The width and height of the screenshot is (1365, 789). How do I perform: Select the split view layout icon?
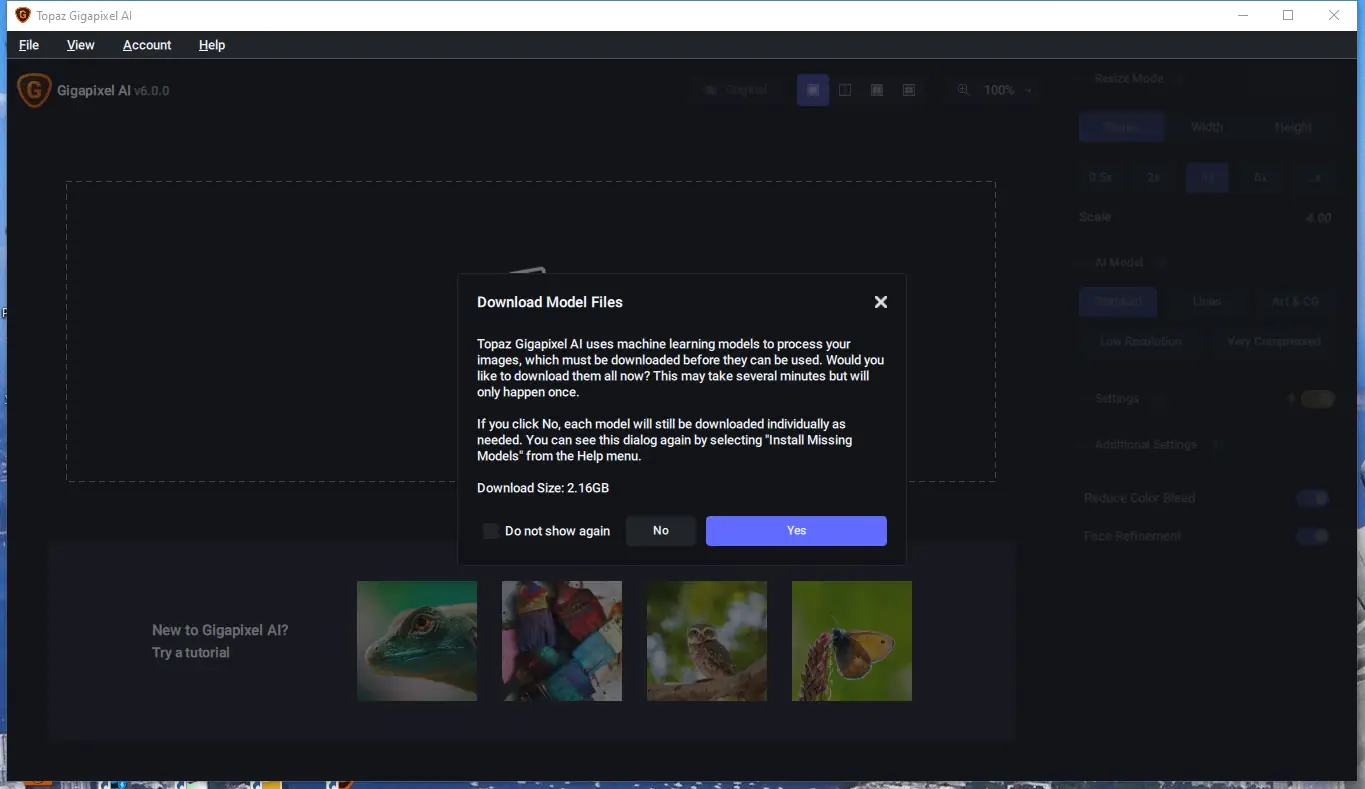[x=845, y=90]
